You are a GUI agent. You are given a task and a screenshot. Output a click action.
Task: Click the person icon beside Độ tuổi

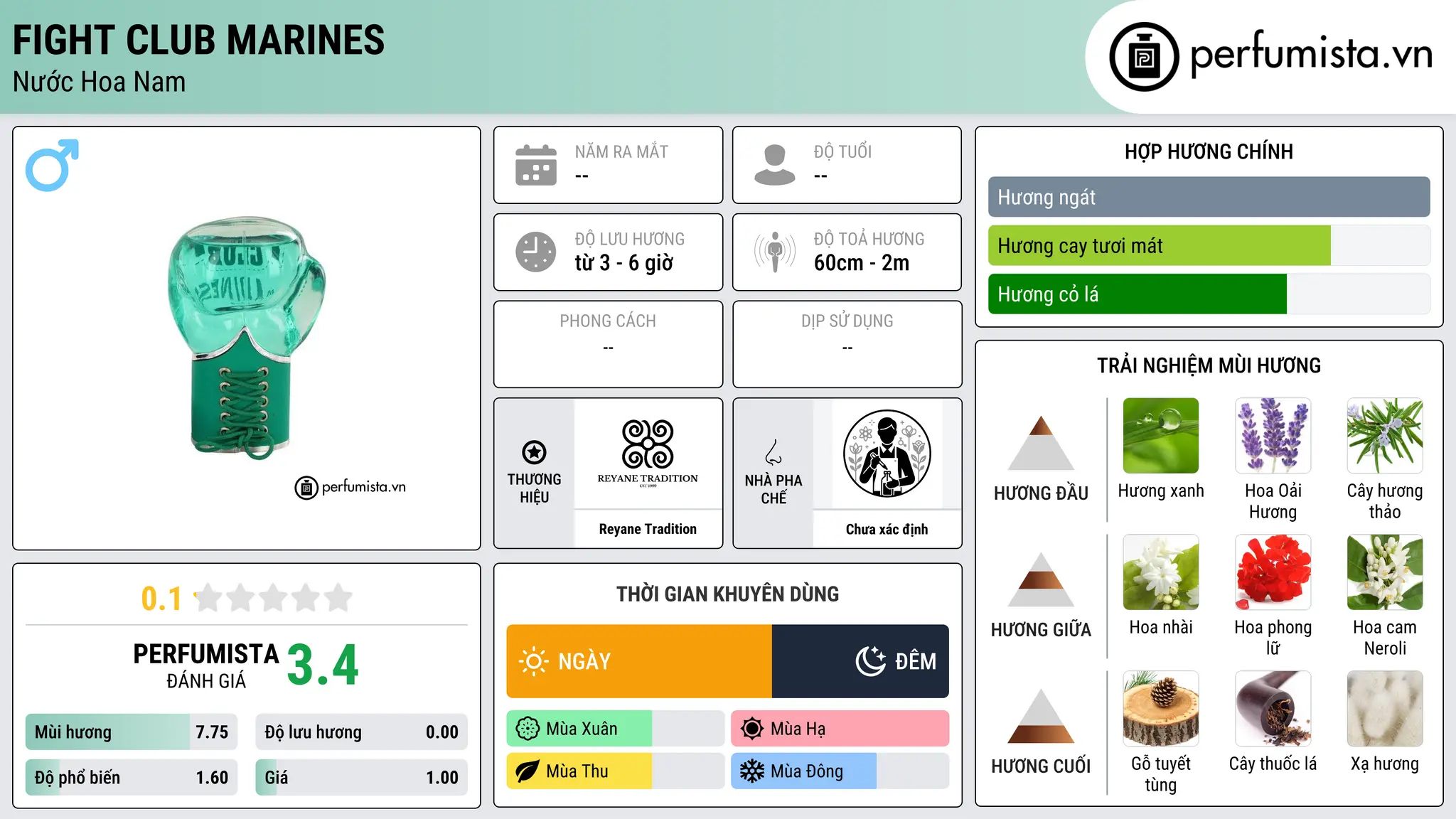click(x=775, y=165)
